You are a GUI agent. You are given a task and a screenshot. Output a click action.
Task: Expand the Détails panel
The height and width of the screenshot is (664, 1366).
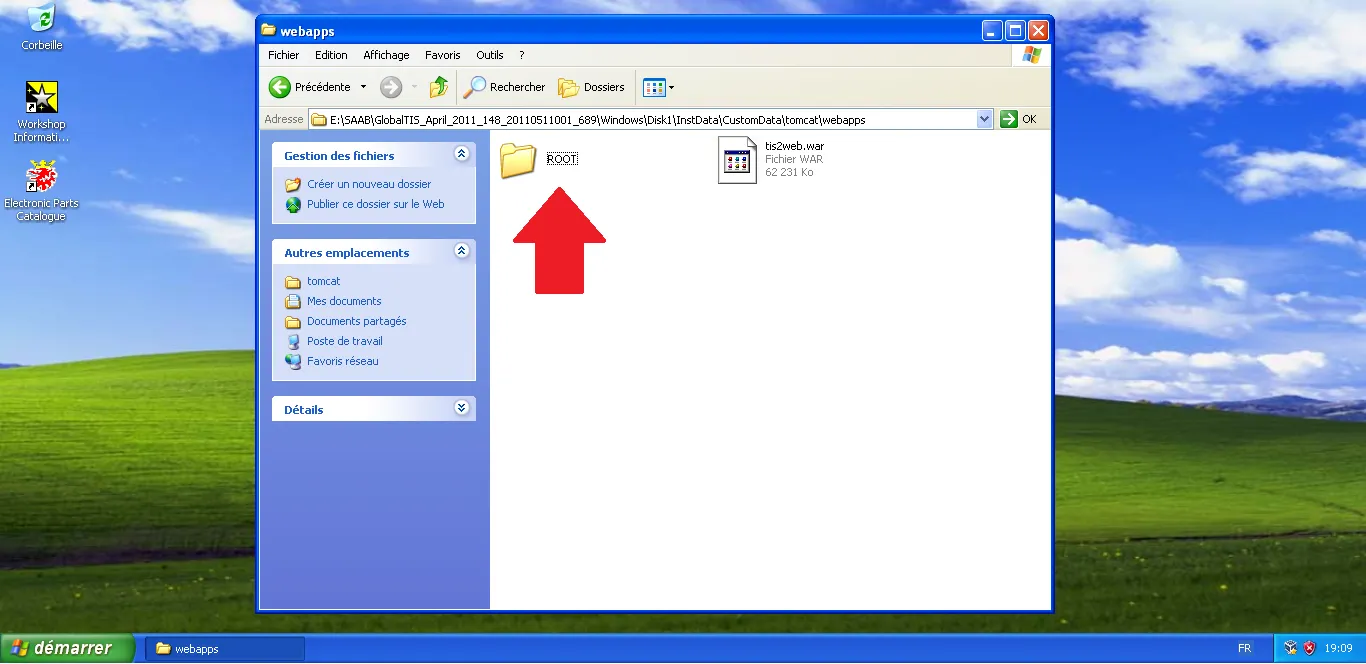[461, 408]
